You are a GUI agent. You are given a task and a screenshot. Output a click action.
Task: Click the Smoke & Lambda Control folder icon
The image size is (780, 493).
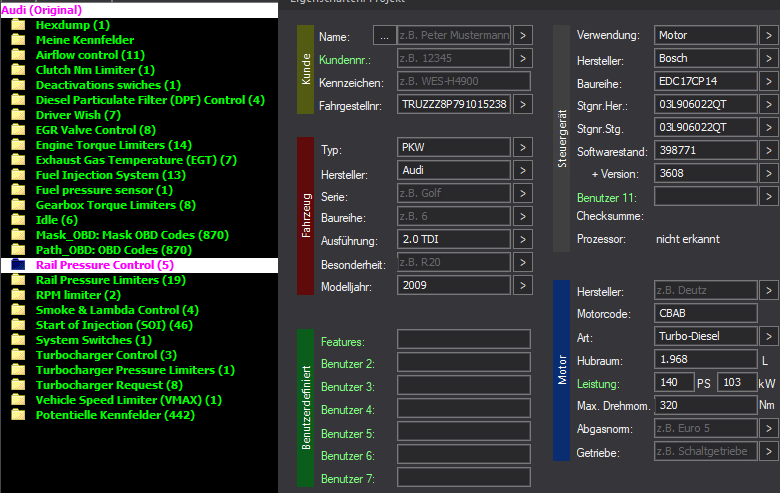point(18,310)
